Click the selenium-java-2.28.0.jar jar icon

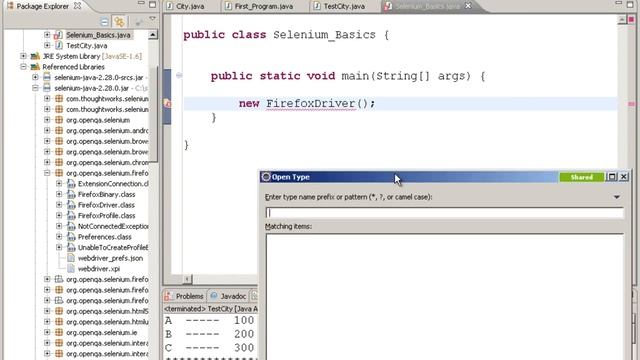(47, 88)
